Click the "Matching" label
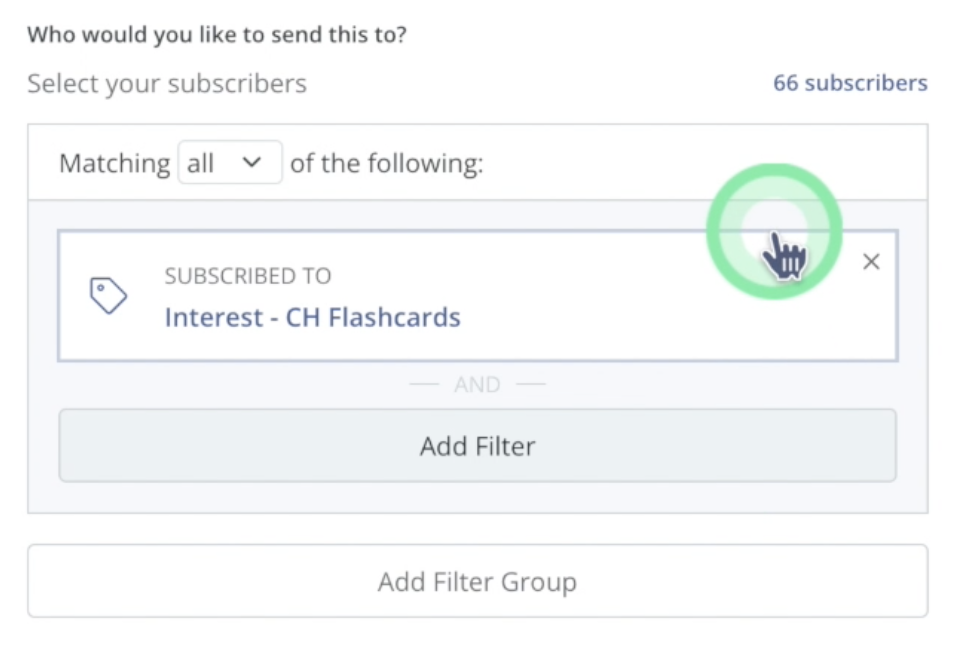Screen dimensions: 966x650 tap(115, 163)
